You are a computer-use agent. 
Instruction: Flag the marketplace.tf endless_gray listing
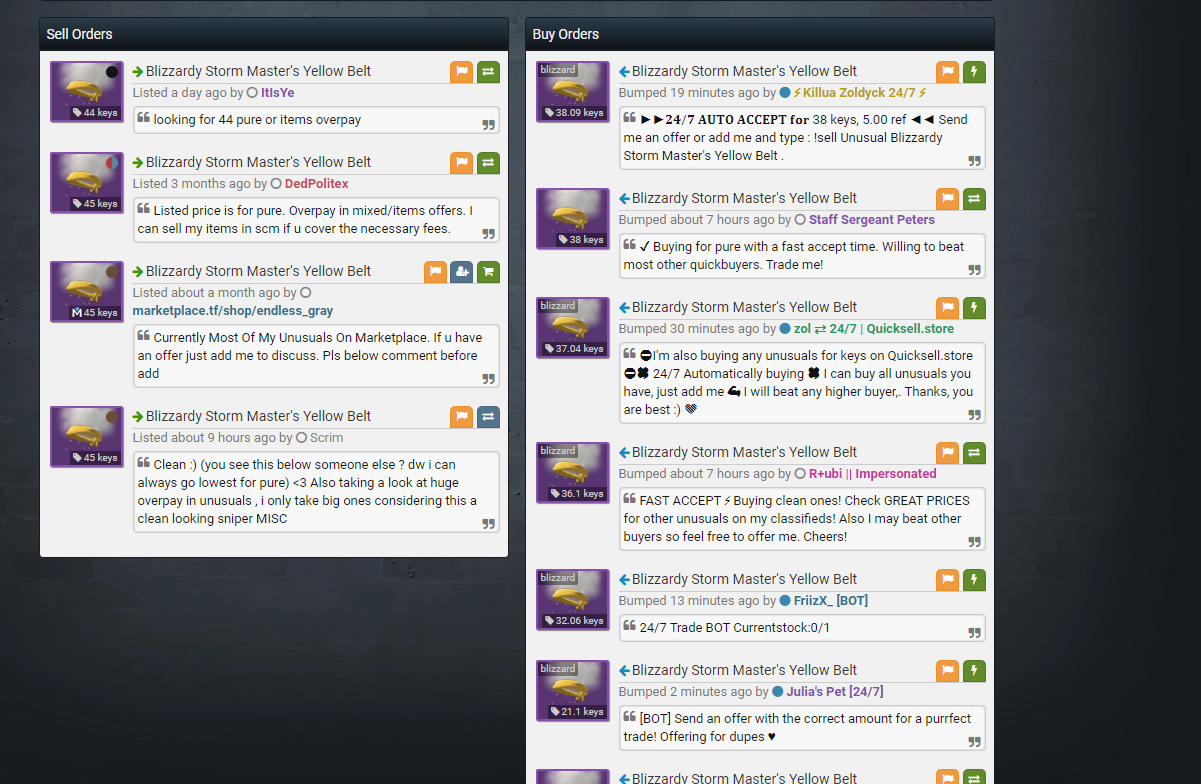coord(435,272)
